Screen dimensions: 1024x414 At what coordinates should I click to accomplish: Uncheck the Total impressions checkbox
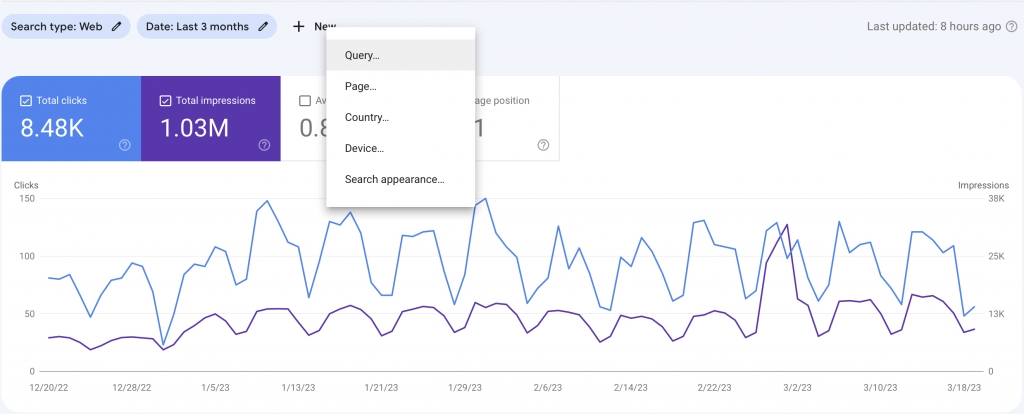pos(166,100)
